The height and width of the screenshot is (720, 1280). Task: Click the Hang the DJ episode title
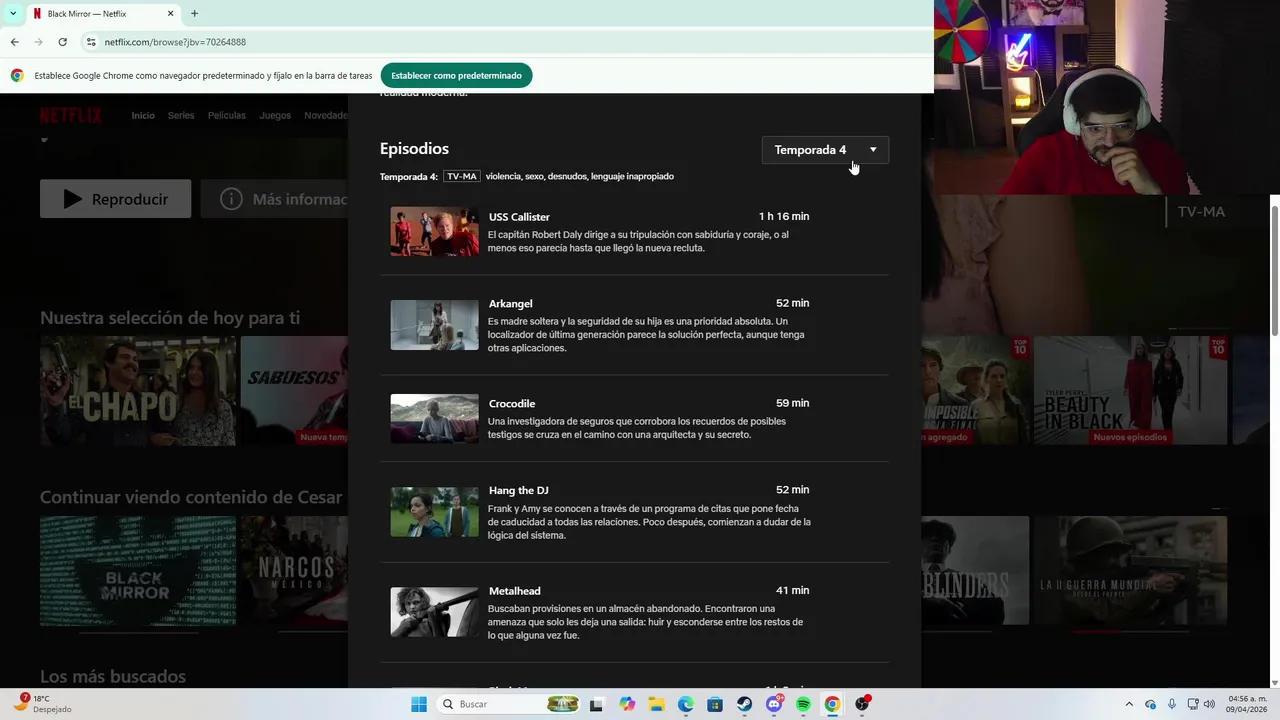click(518, 490)
